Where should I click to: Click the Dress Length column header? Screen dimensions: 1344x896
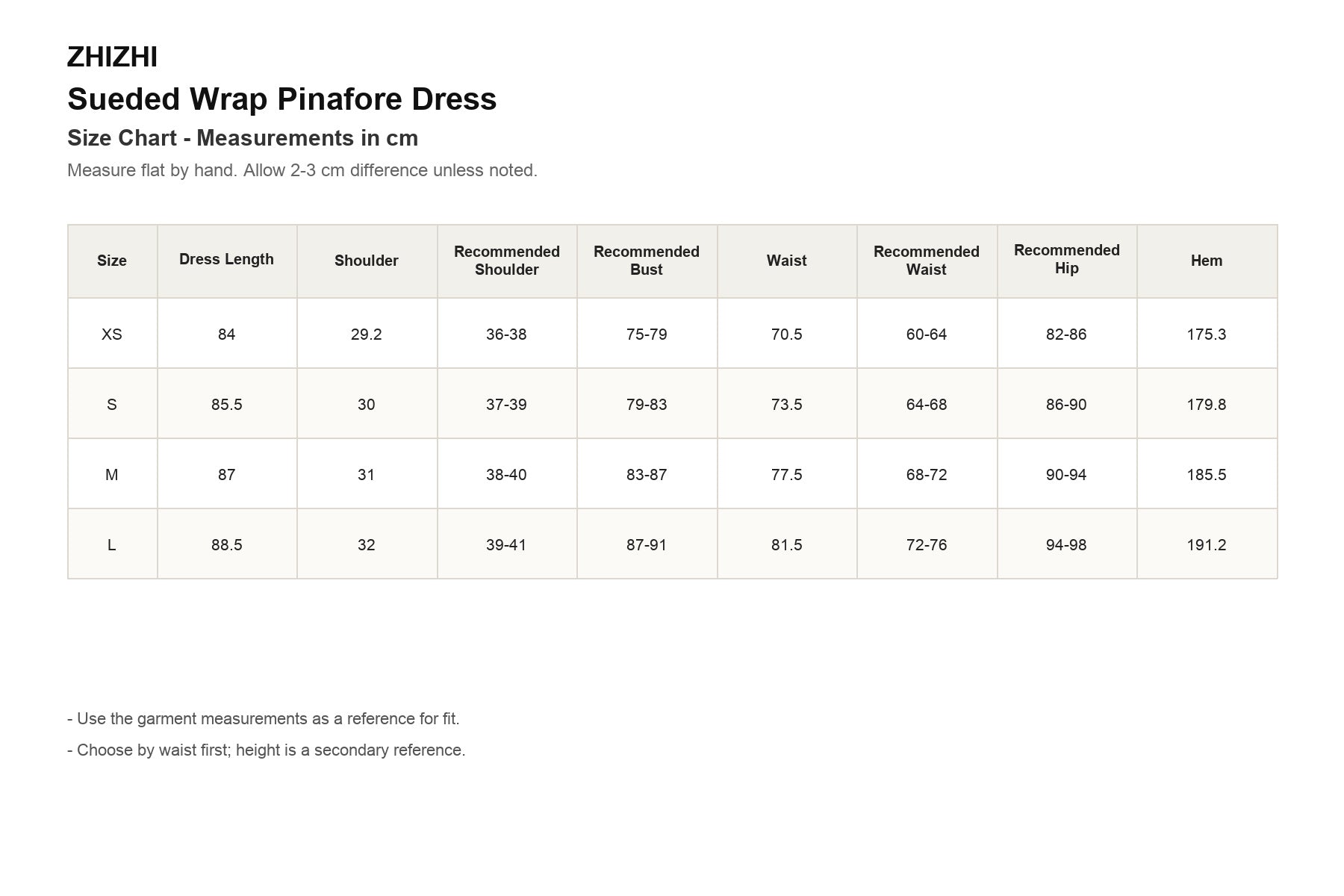point(227,261)
